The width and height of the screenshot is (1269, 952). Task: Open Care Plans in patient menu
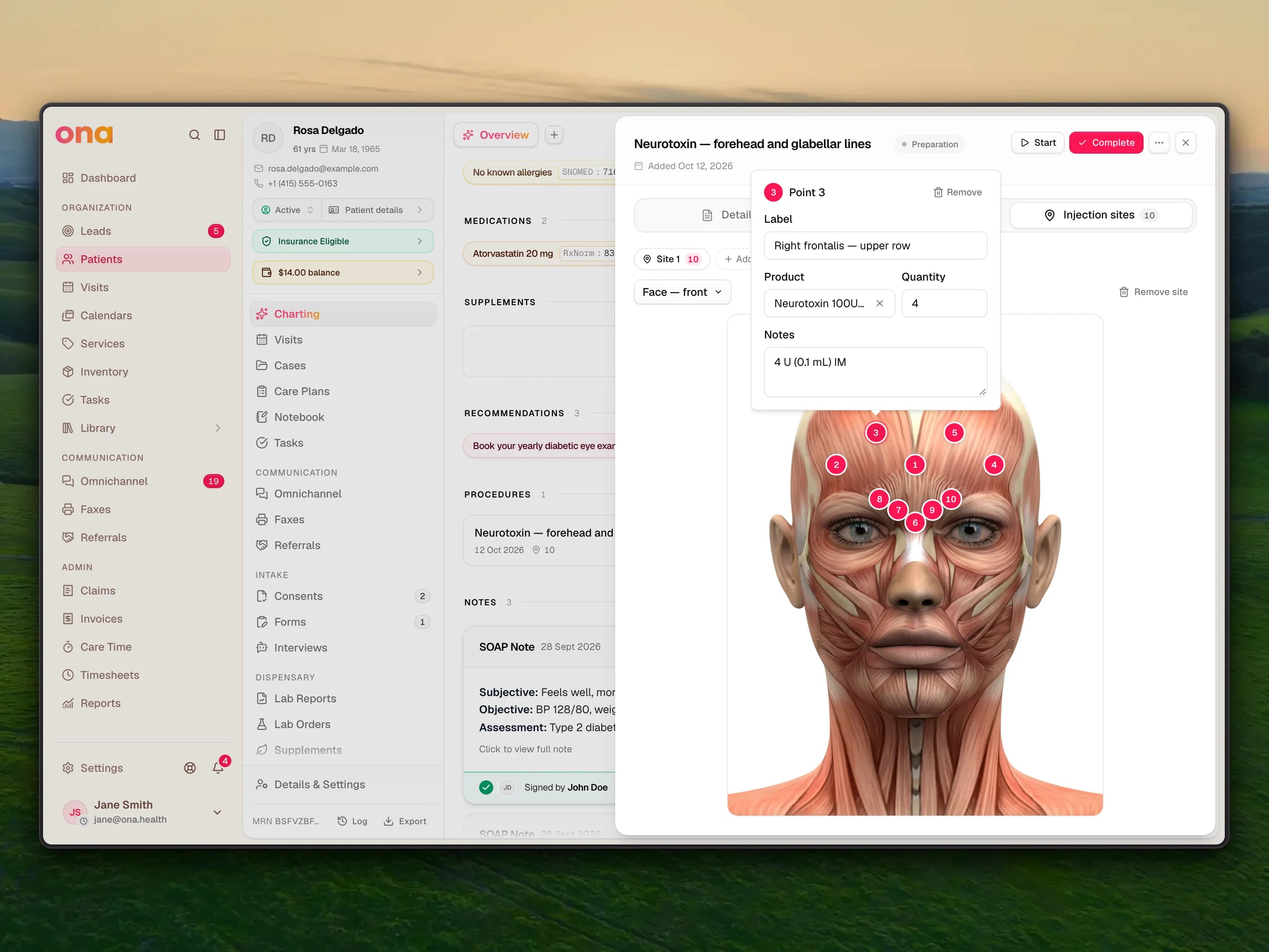343,391
